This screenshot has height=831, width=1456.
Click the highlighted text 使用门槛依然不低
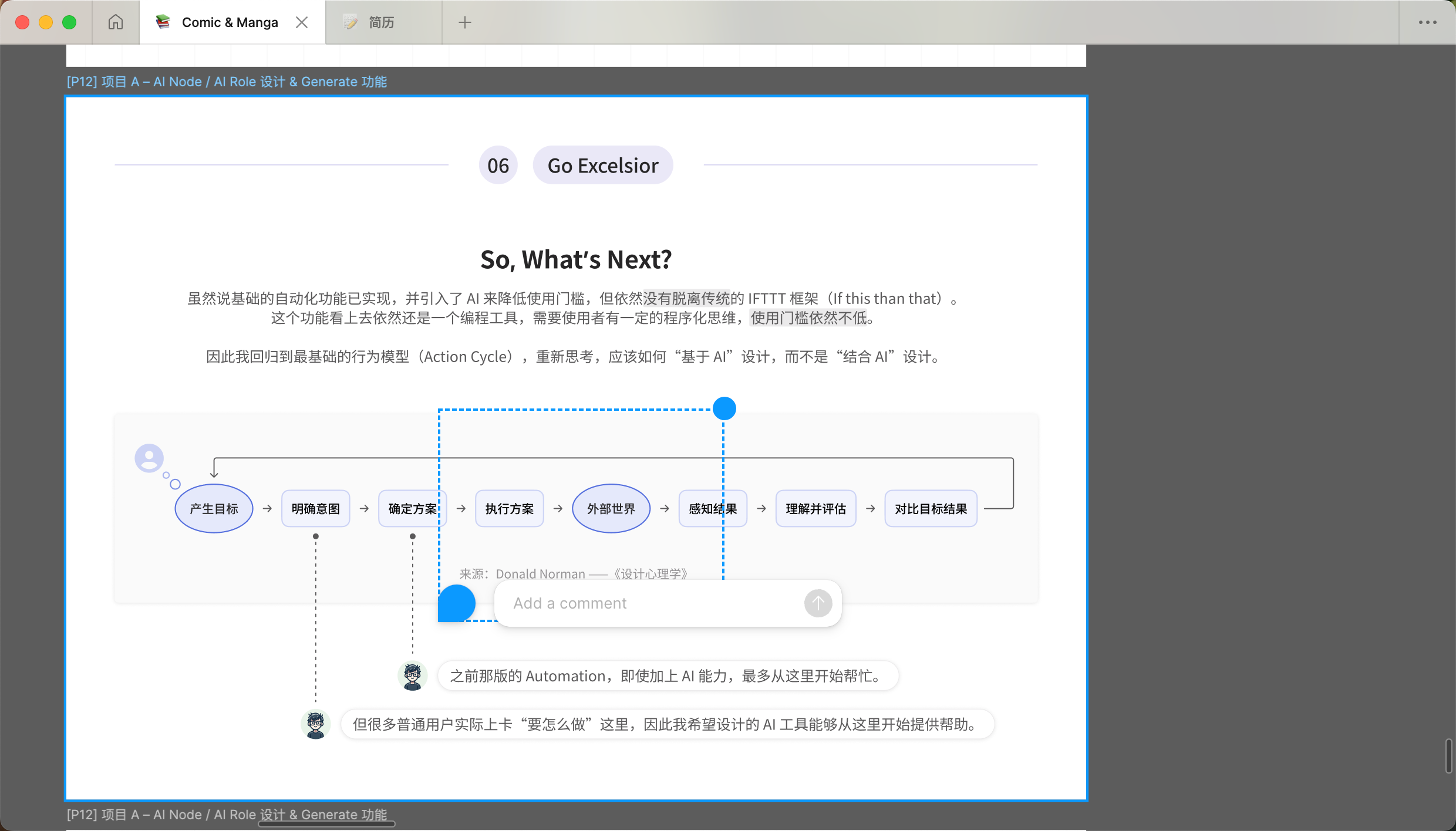coord(808,318)
